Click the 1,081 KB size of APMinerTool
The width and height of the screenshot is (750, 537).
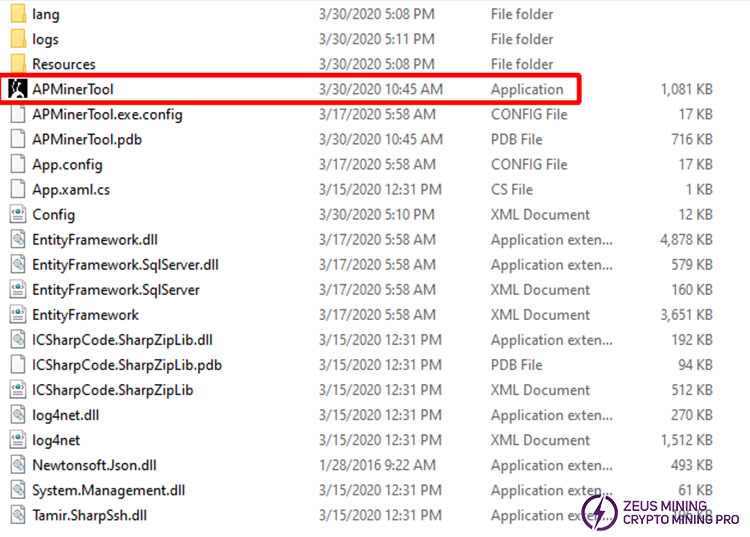(x=686, y=89)
